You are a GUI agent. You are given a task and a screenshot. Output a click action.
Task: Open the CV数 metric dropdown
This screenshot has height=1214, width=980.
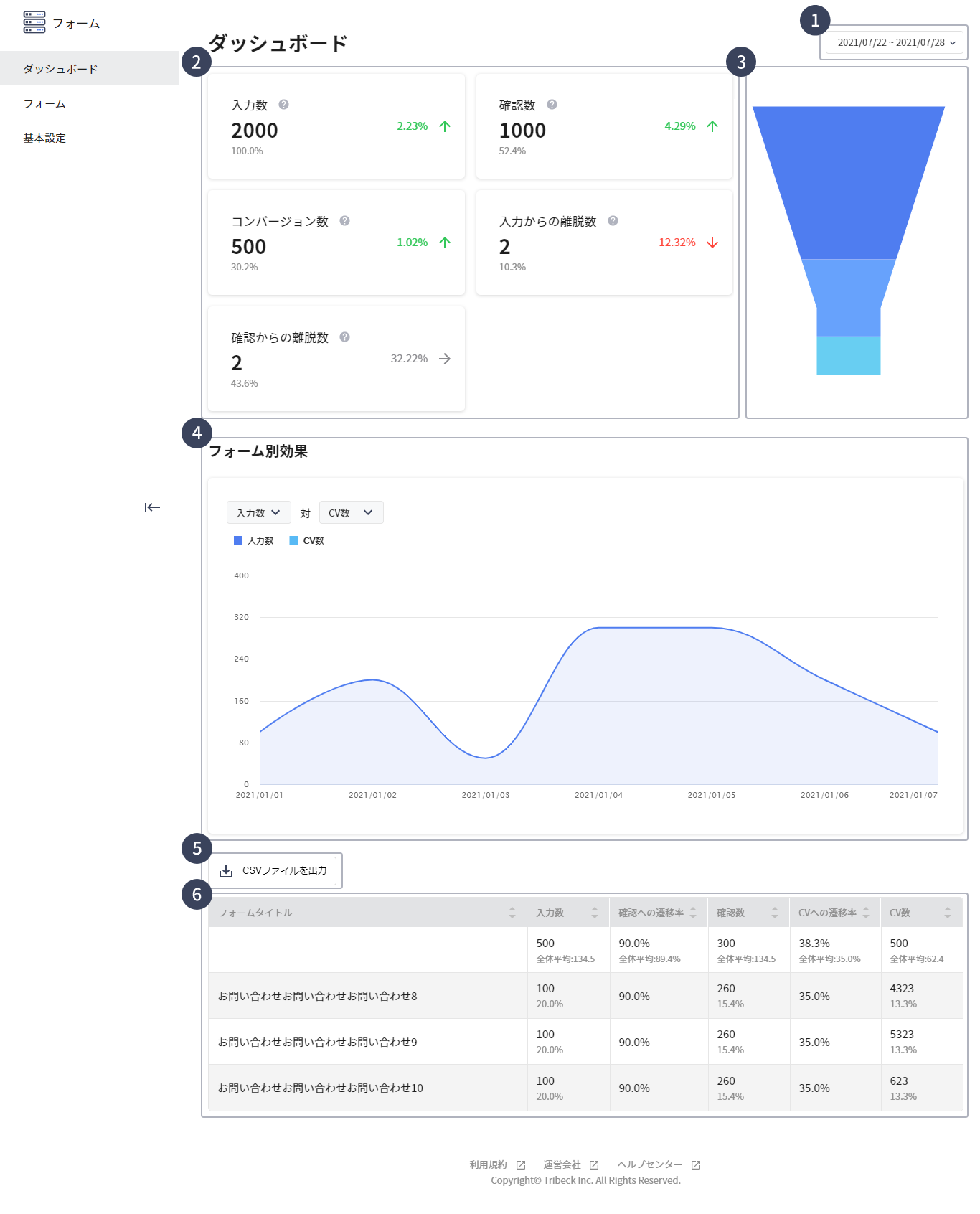352,512
